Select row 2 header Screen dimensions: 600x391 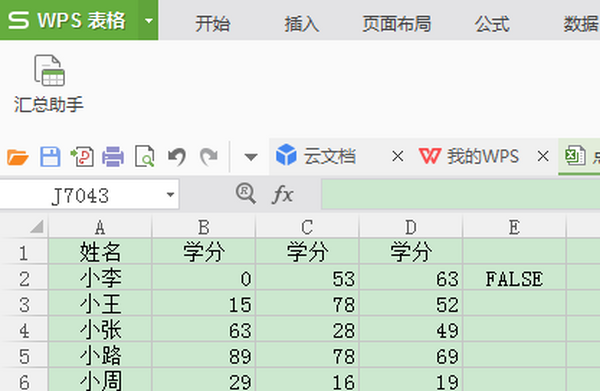pyautogui.click(x=24, y=278)
